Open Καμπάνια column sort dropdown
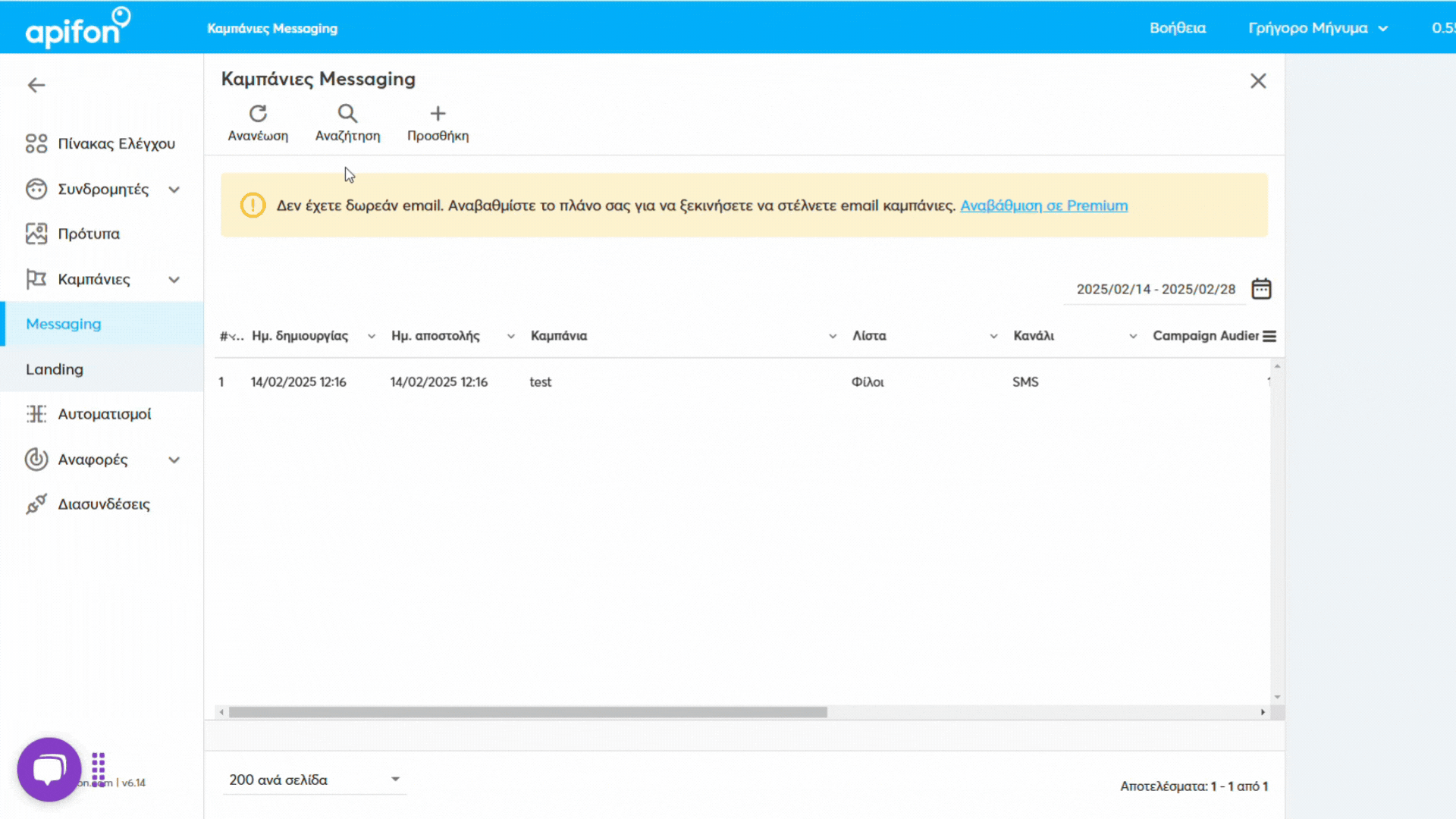Screen dimensions: 1456x819 pos(833,336)
